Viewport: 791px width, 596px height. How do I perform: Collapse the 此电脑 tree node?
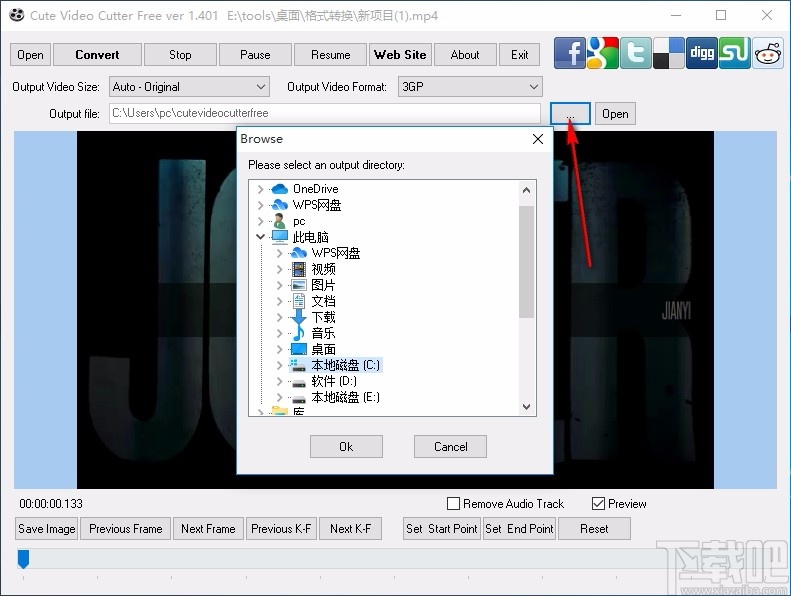(260, 237)
